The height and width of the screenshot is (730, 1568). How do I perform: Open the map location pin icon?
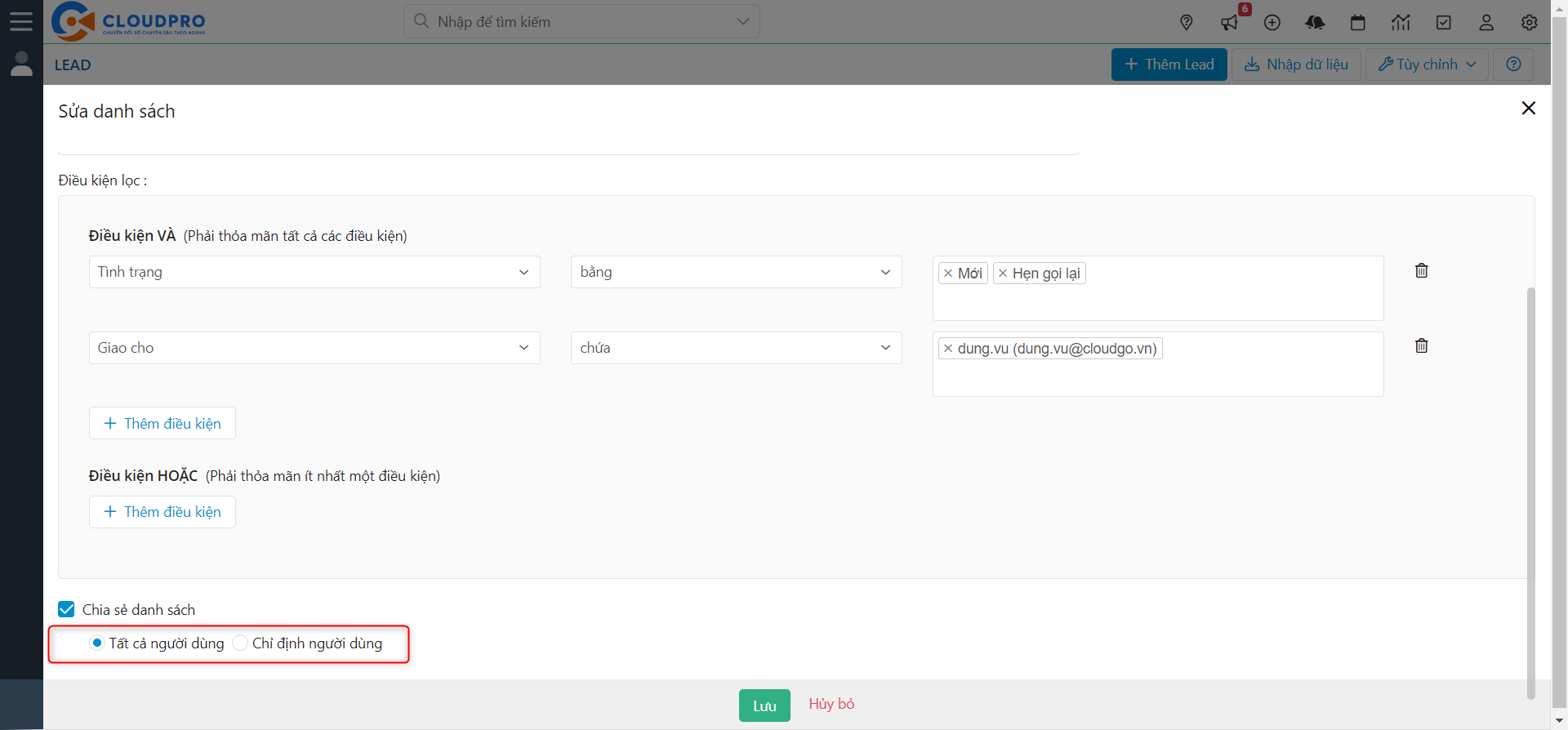click(1187, 23)
